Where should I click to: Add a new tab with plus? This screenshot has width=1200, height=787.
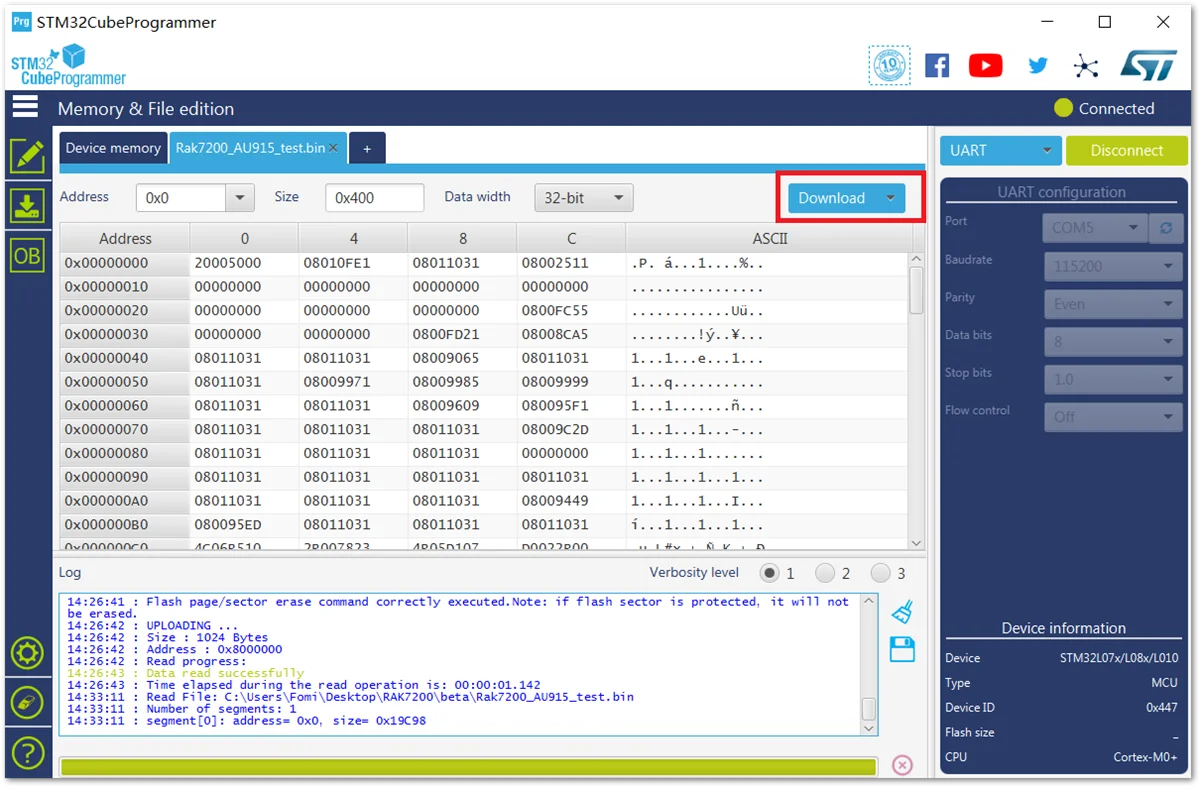tap(367, 148)
